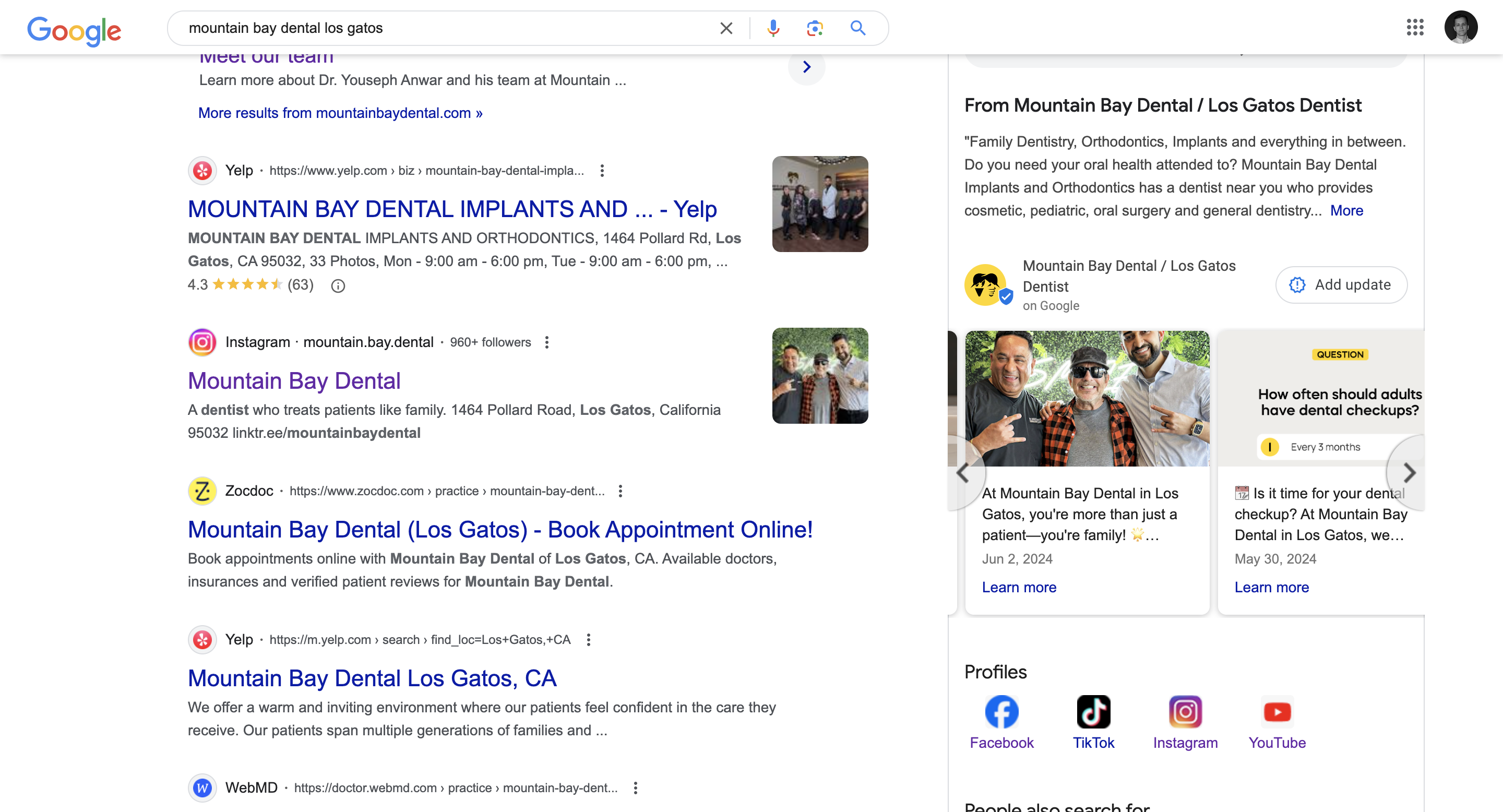
Task: Open more options for Instagram result
Action: (547, 342)
